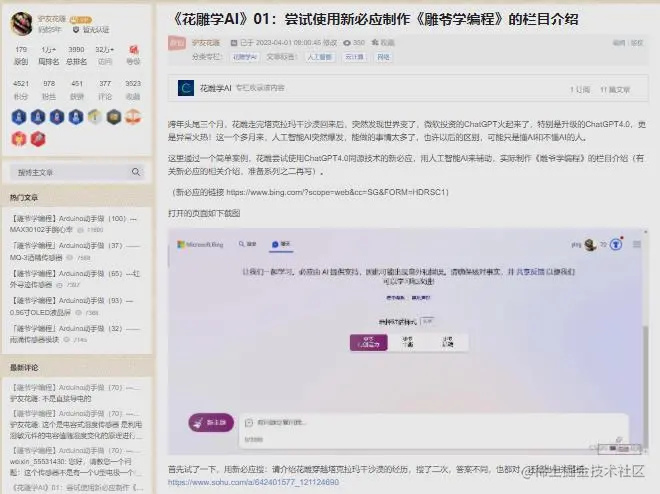Click the 3523 收藏 stat
The width and height of the screenshot is (660, 494).
133,90
